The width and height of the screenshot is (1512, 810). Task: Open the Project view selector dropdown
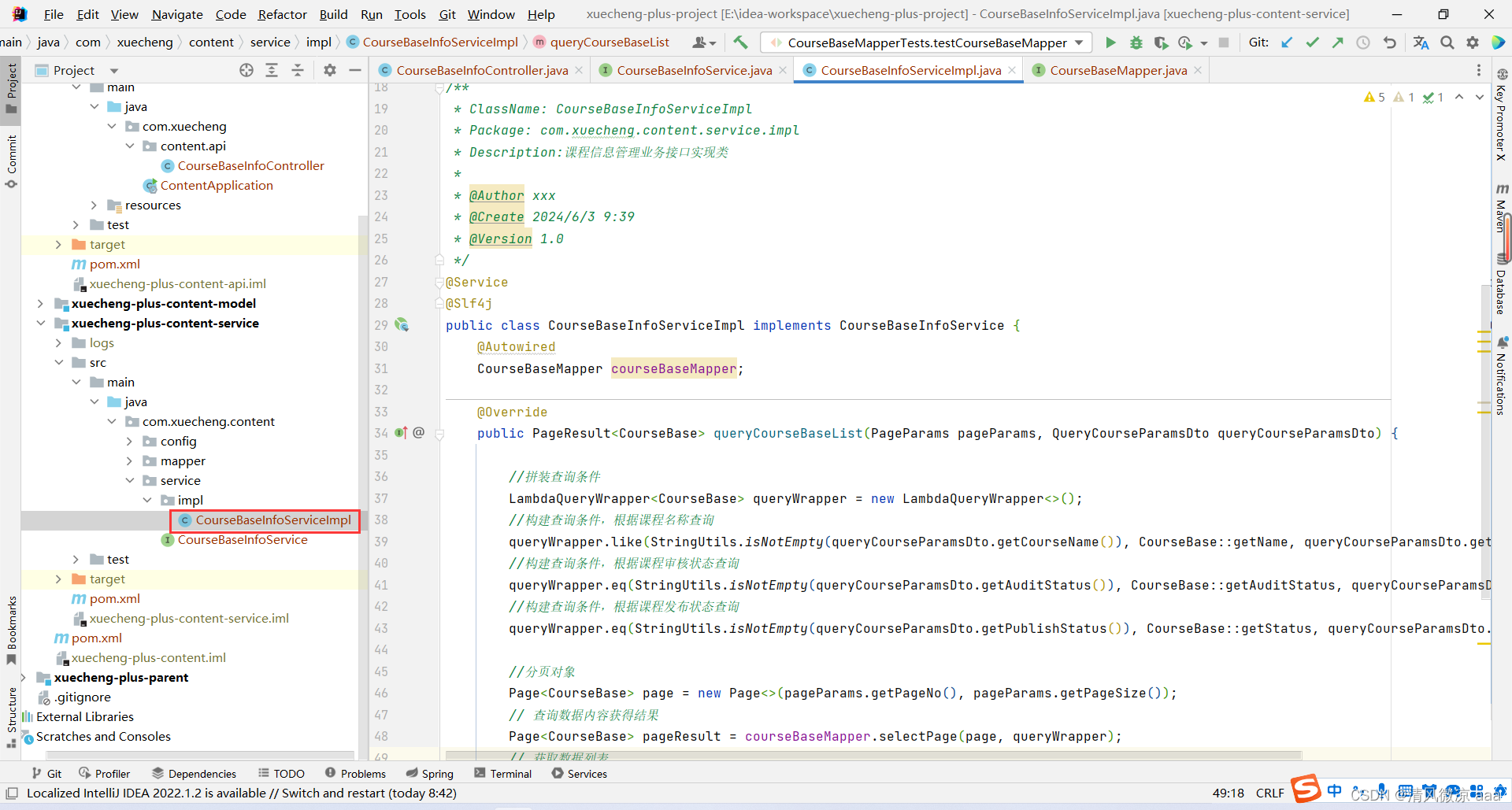tap(114, 71)
